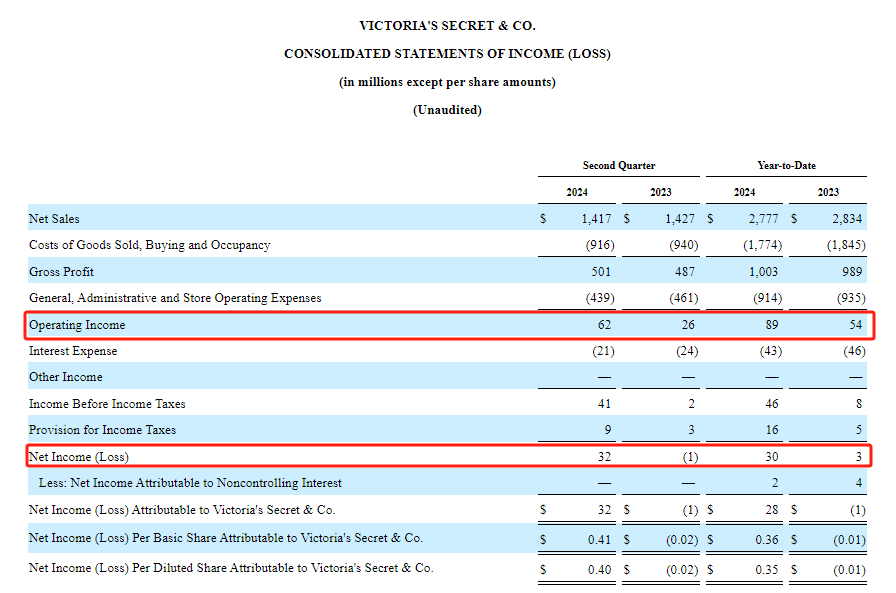Click the Operating Income value 26
The height and width of the screenshot is (593, 896).
click(x=689, y=325)
